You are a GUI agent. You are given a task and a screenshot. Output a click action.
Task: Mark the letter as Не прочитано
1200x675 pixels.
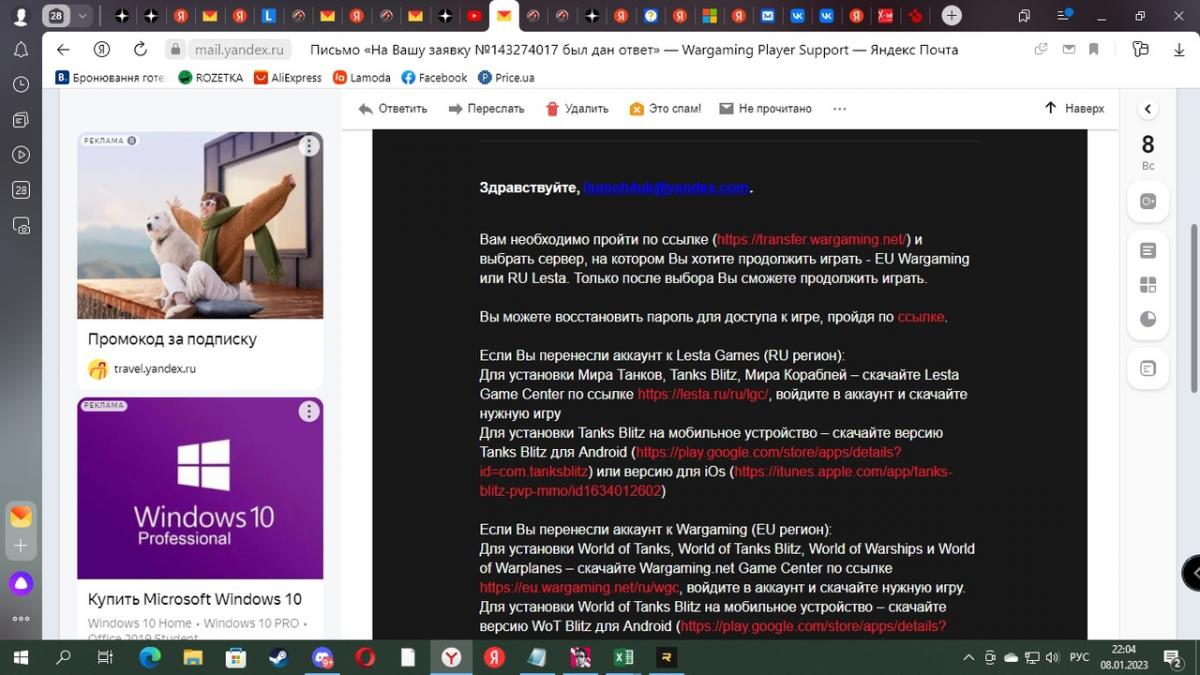766,108
